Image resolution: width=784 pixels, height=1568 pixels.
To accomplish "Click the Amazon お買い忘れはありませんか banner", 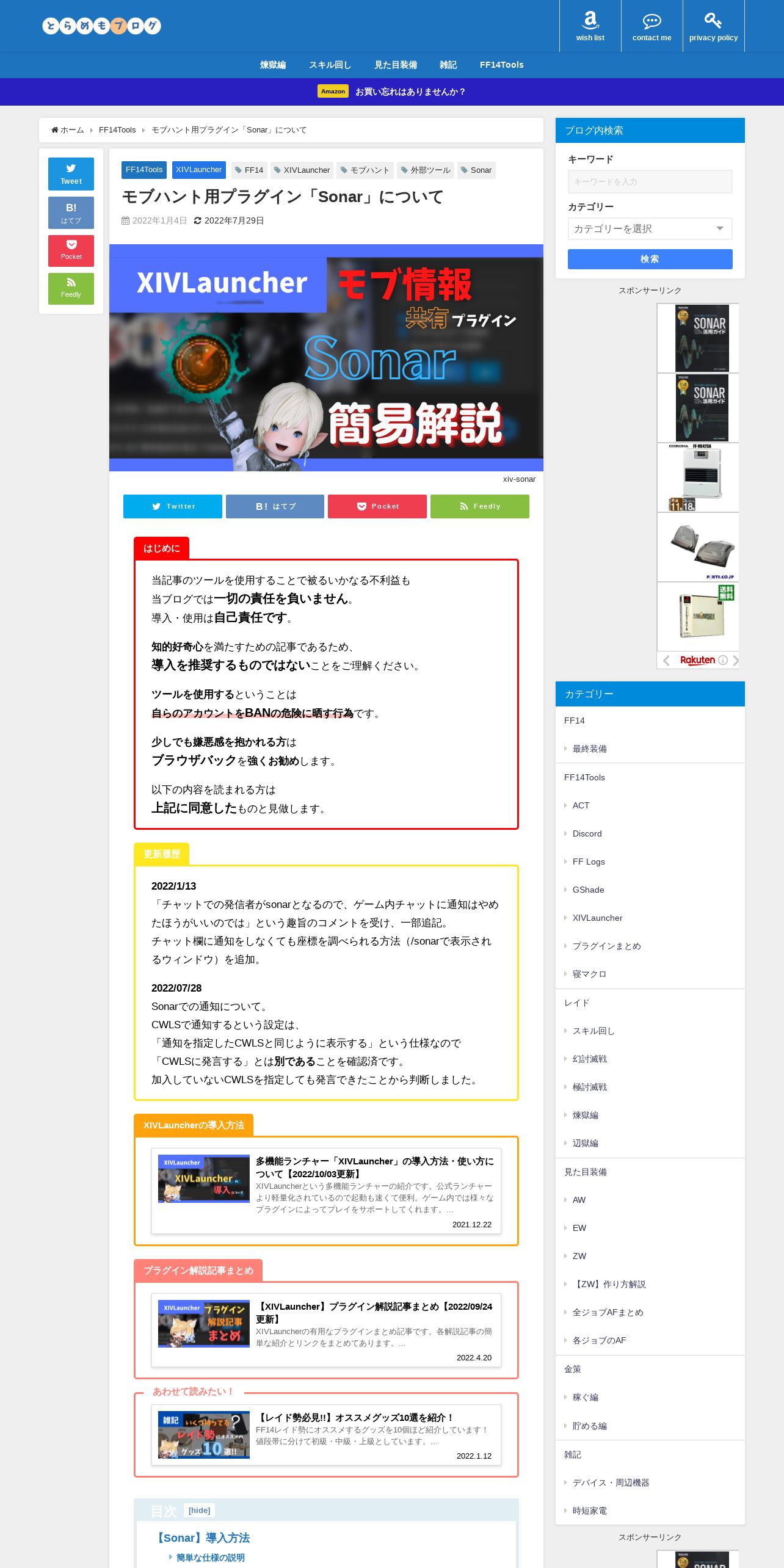I will (x=392, y=92).
